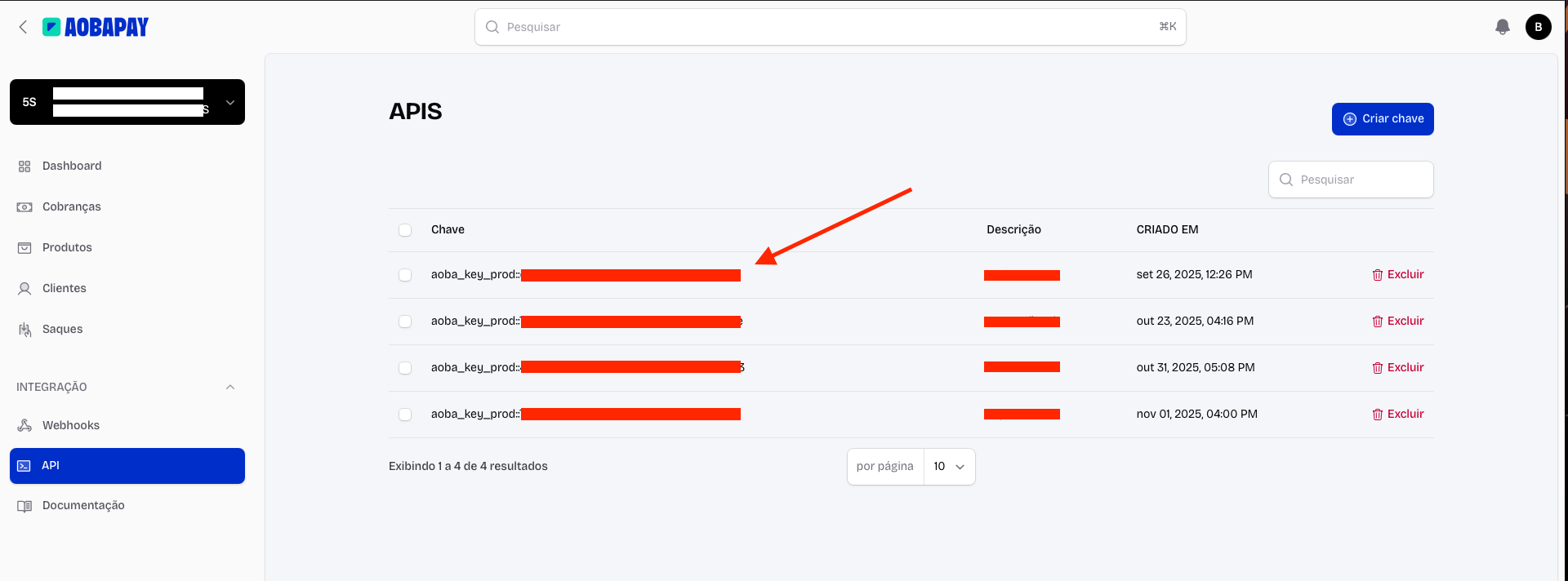Click the ⌘K shortcut hint in search
This screenshot has height=581, width=1568.
(x=1168, y=26)
